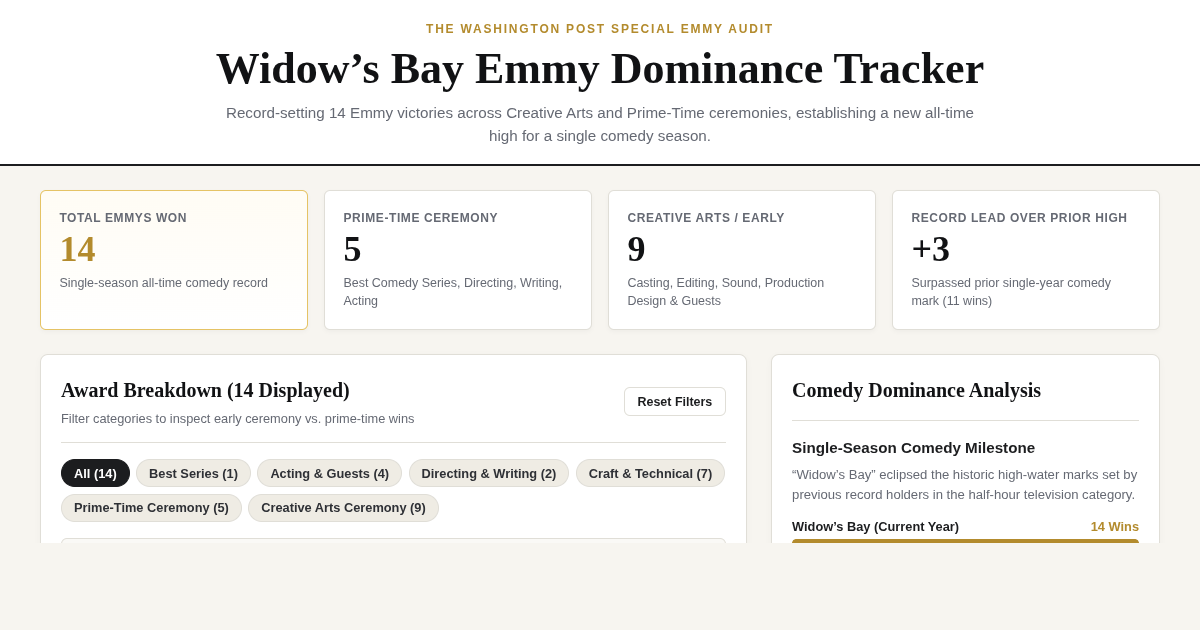1200x630 pixels.
Task: Filter by Craft & Technical (7)
Action: click(650, 473)
